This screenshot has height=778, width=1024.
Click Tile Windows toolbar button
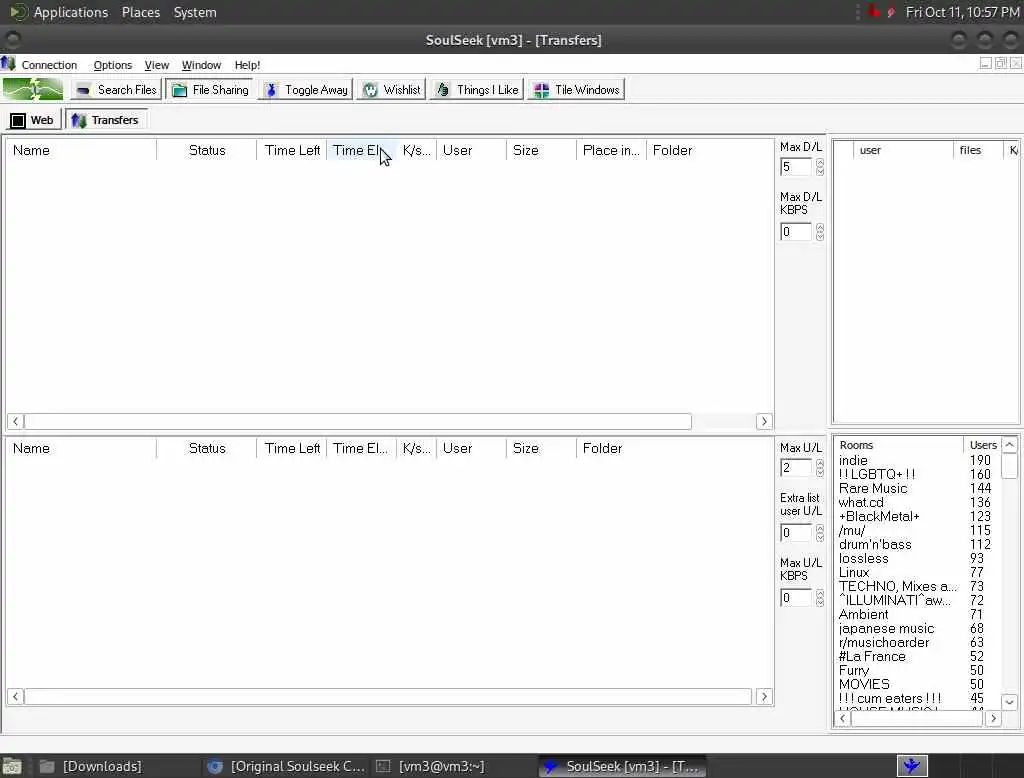click(x=576, y=89)
